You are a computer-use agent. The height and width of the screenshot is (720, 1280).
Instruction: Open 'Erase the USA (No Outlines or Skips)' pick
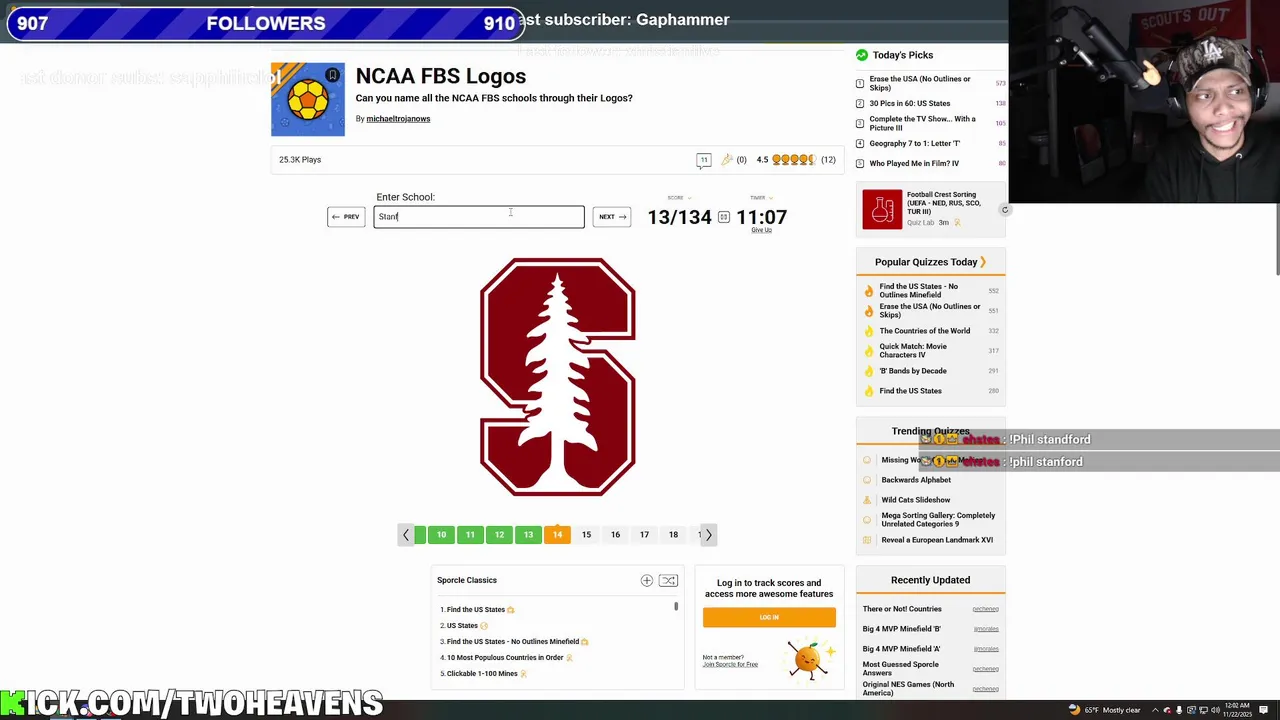(x=920, y=83)
